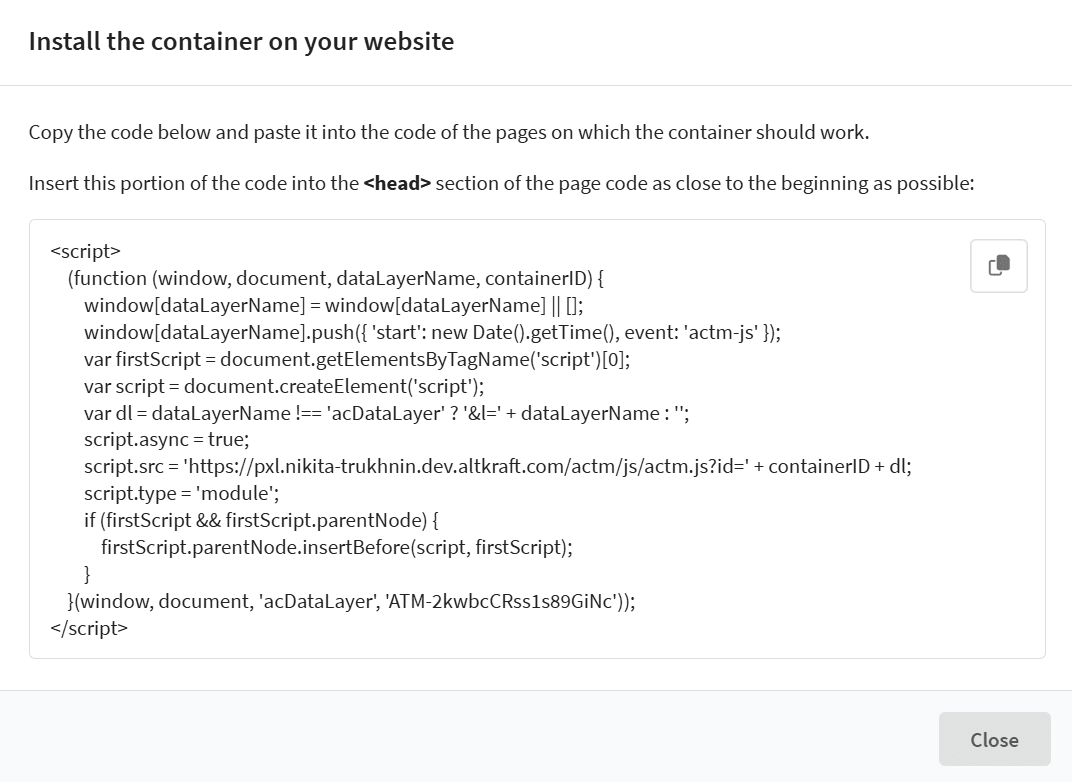The width and height of the screenshot is (1072, 782).
Task: Click the 'Copy the code below' instruction text
Action: click(449, 132)
